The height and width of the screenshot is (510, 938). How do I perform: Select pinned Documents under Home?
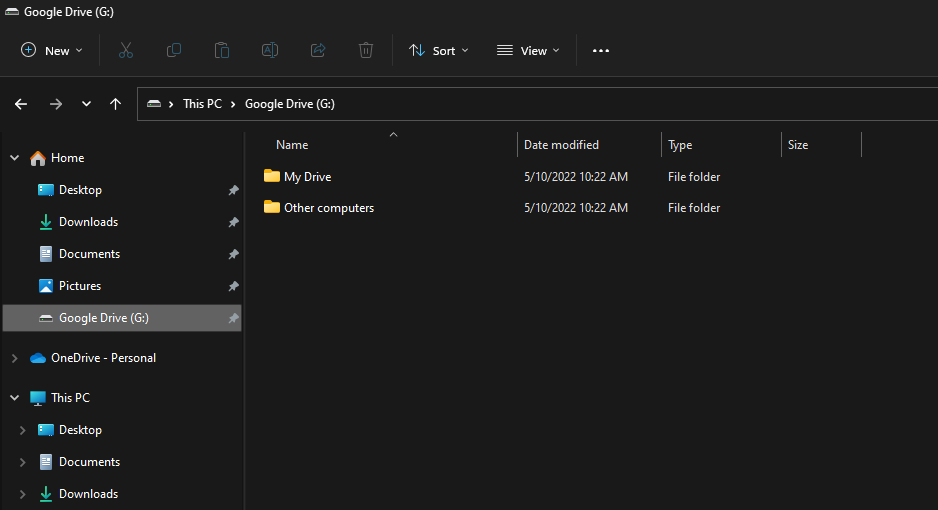(89, 254)
